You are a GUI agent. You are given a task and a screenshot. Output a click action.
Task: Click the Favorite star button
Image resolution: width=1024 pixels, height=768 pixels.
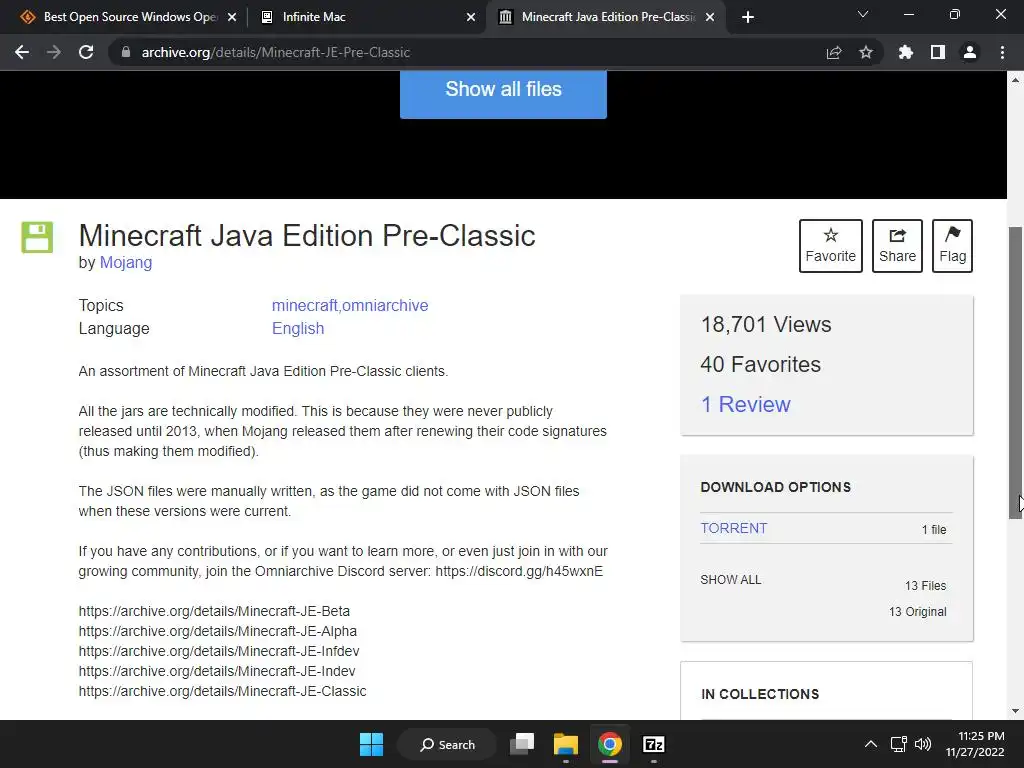point(831,246)
